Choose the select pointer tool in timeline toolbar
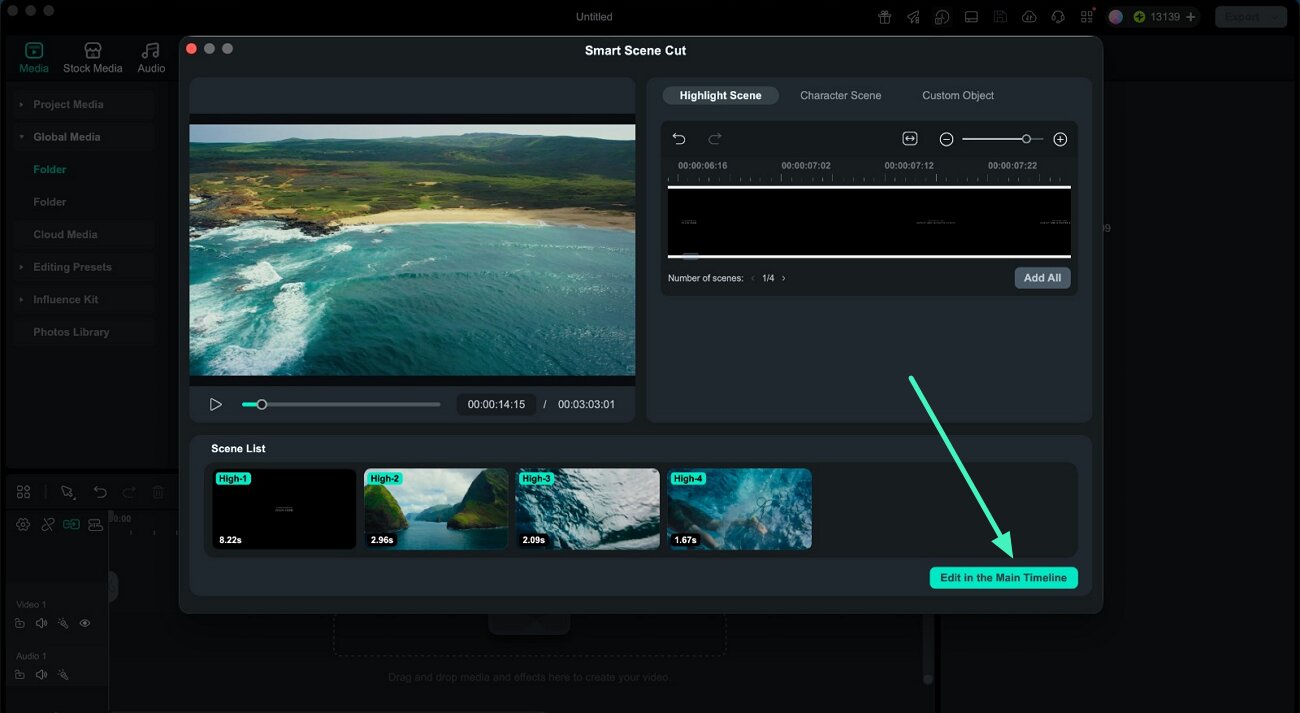Viewport: 1300px width, 713px height. 67,492
